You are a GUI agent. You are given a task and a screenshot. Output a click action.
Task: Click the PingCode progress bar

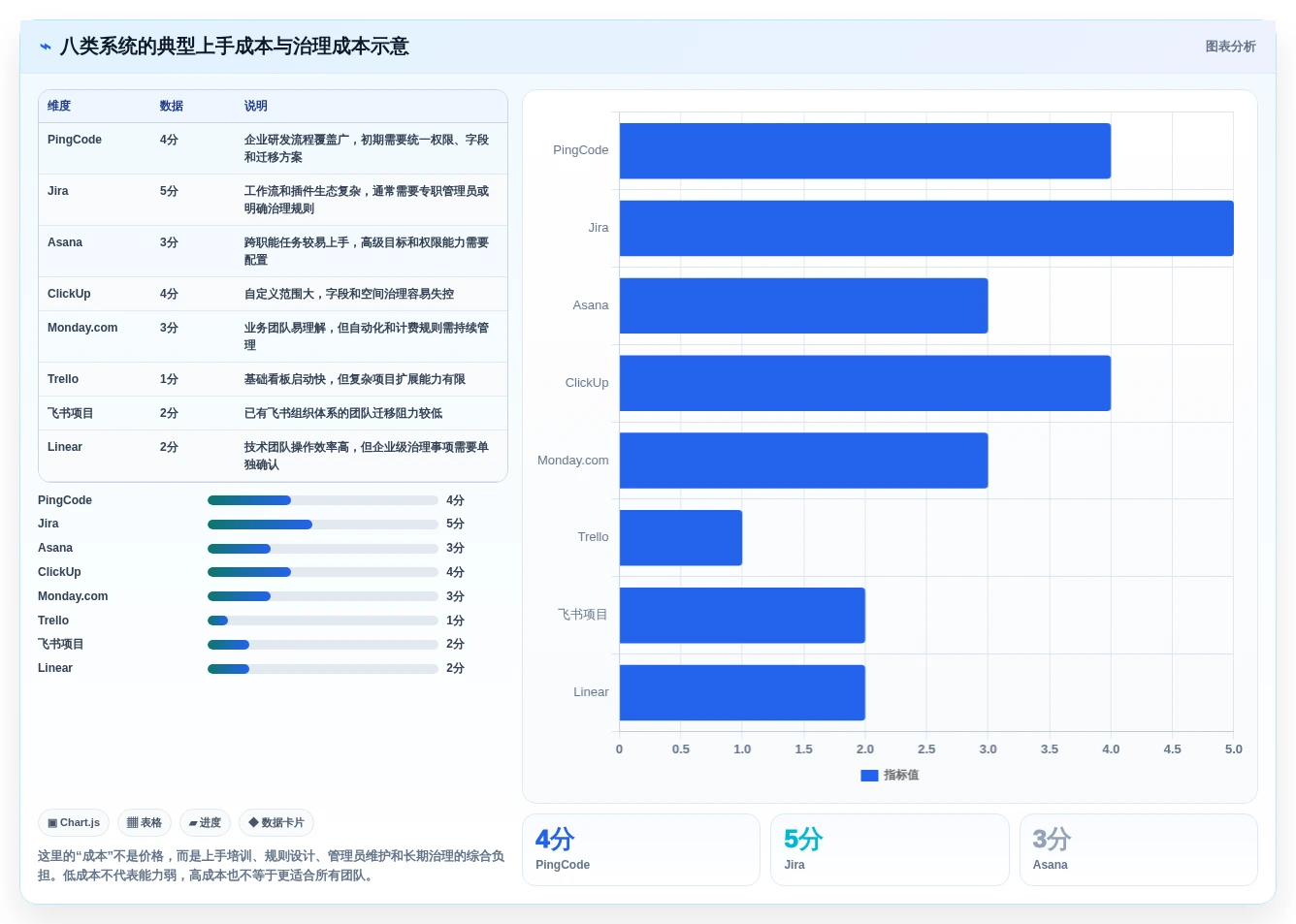point(323,500)
